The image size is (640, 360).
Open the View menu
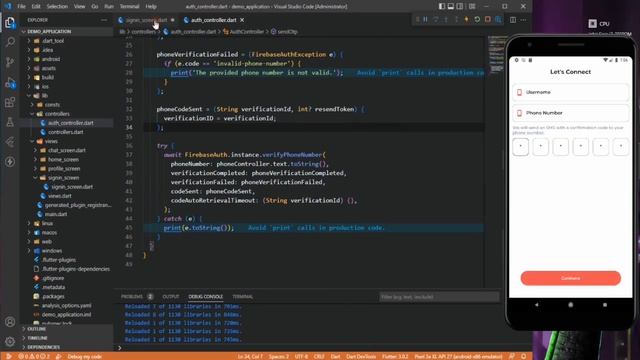coord(80,6)
